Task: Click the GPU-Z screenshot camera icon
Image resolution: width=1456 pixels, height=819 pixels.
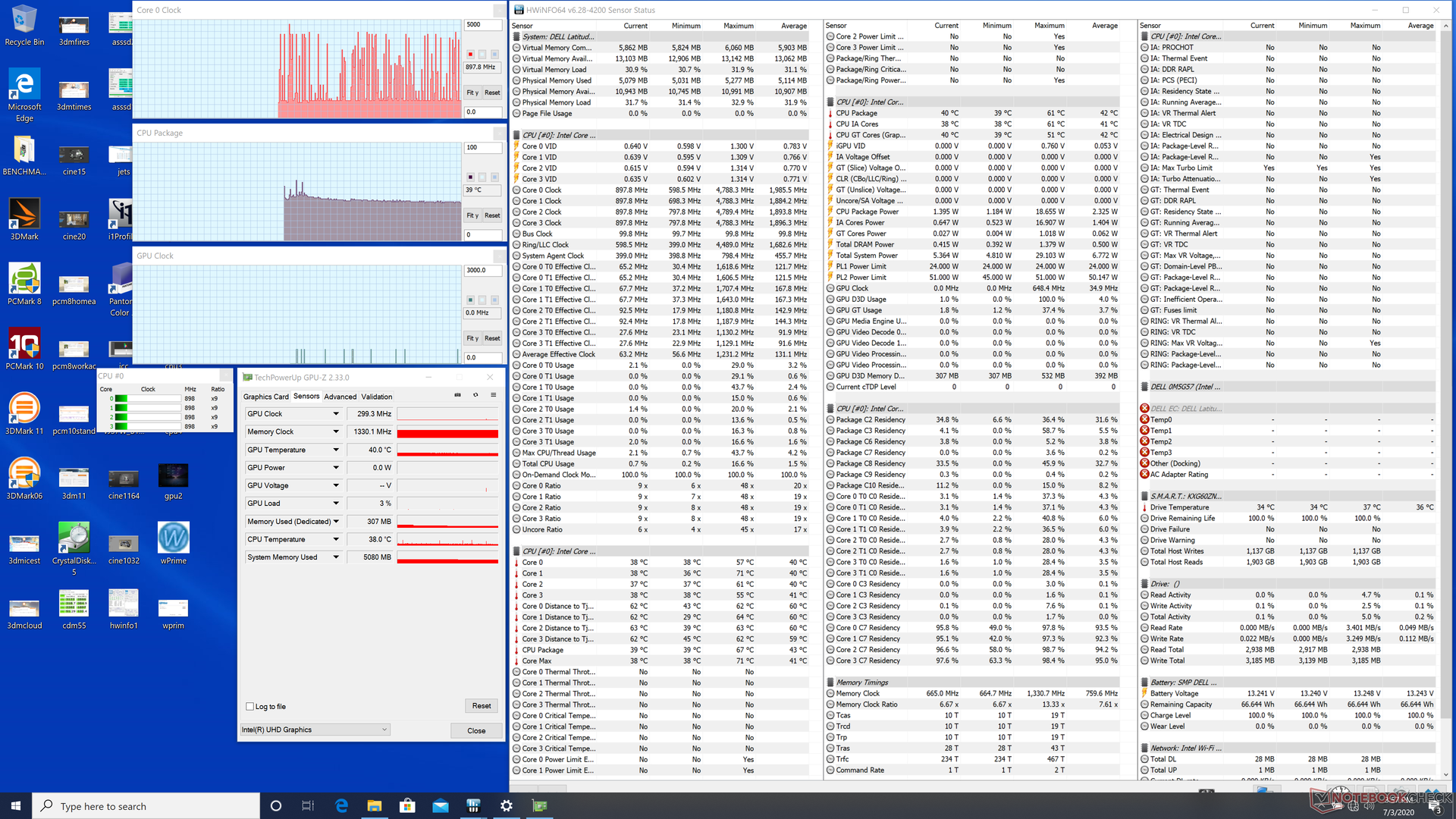Action: click(x=457, y=395)
